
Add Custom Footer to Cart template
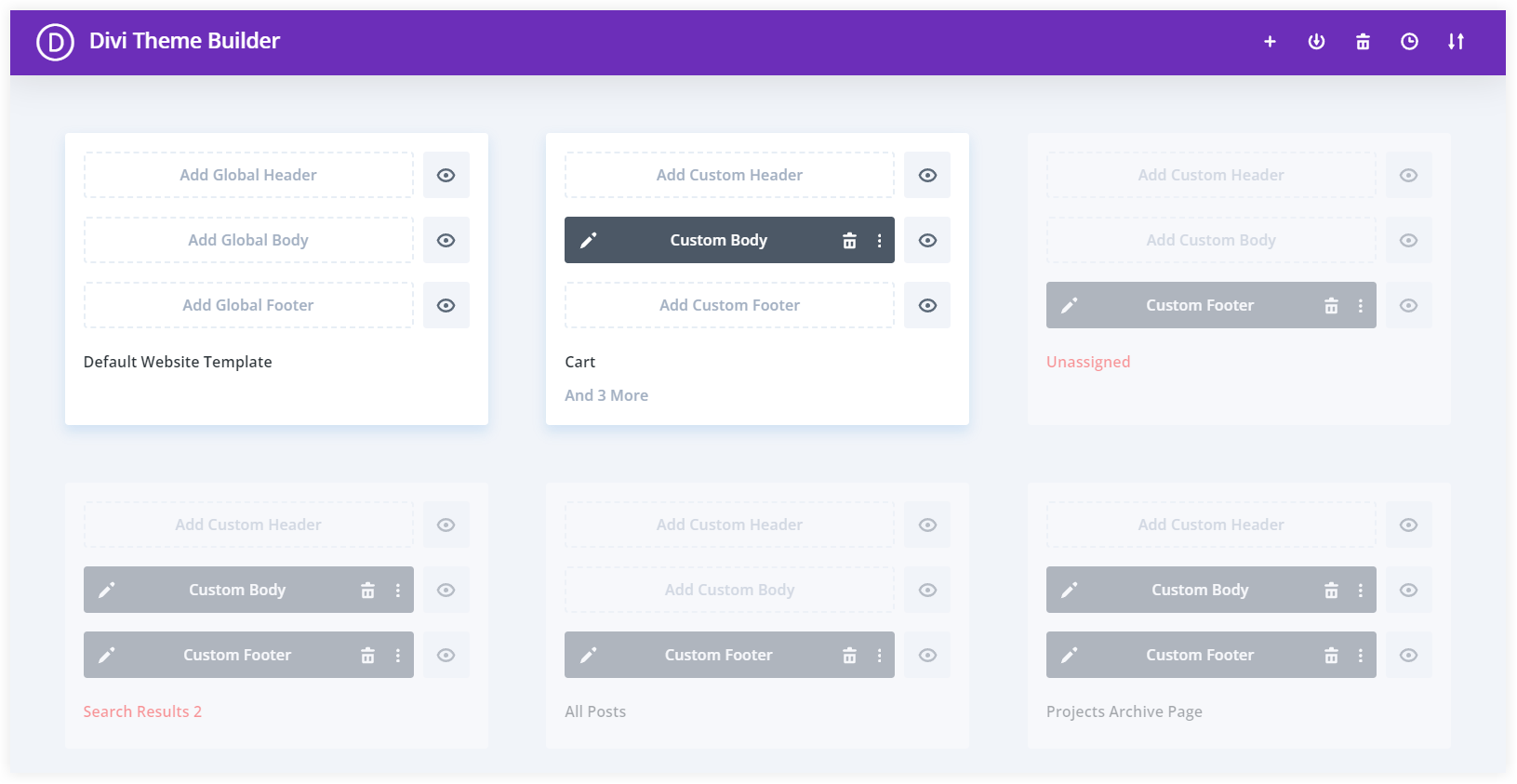coord(729,305)
